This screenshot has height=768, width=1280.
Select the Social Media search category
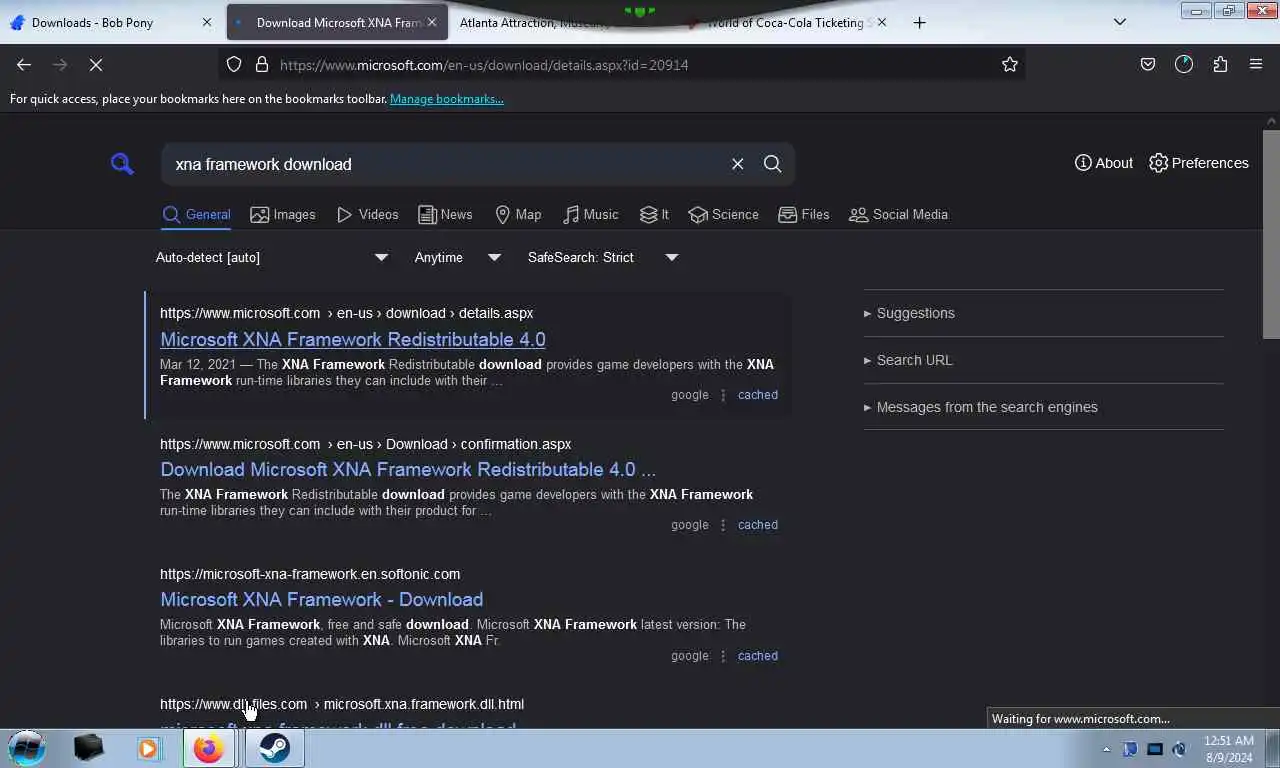point(898,214)
